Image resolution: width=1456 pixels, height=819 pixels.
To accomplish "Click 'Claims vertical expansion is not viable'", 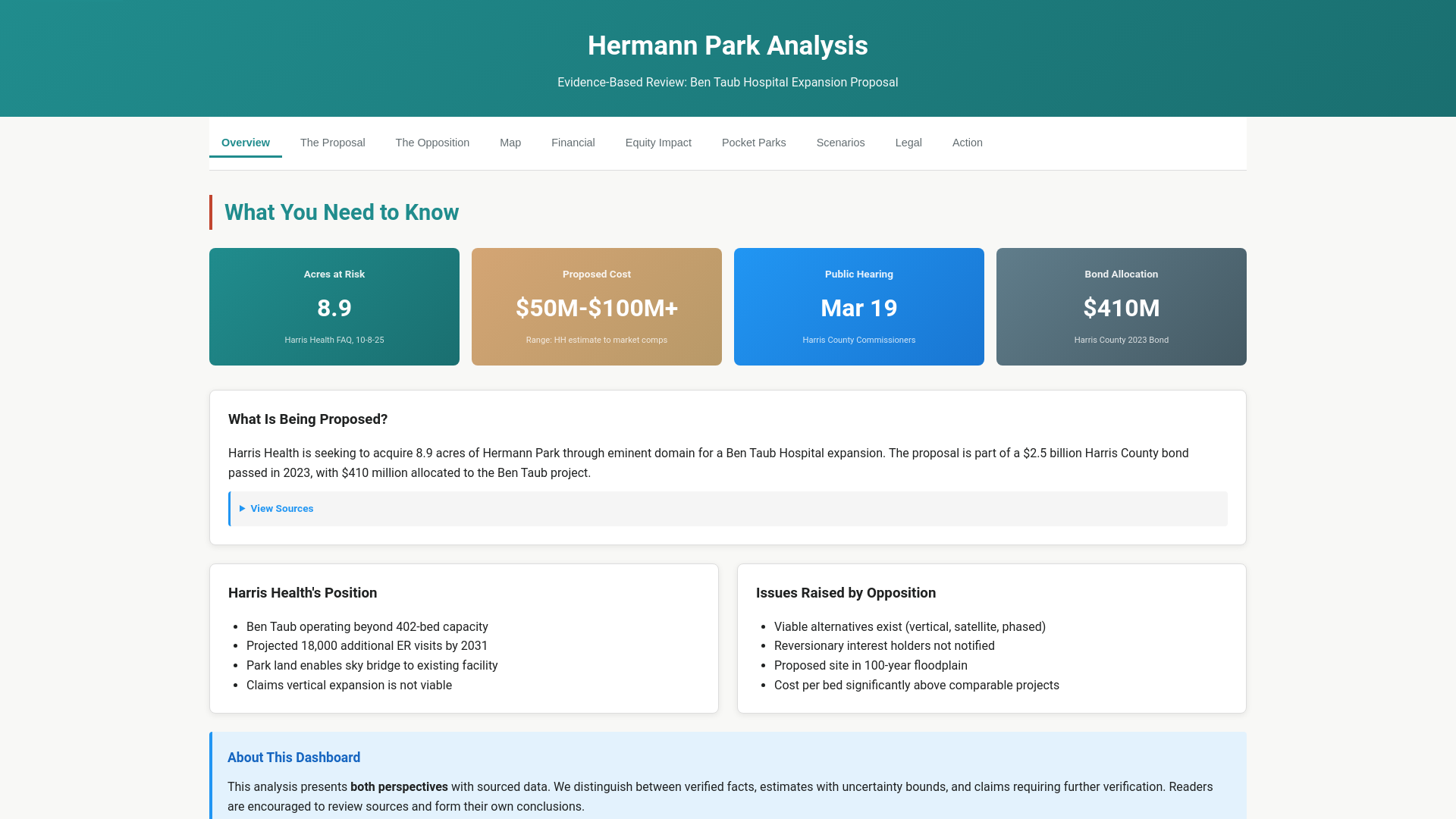I will [349, 686].
